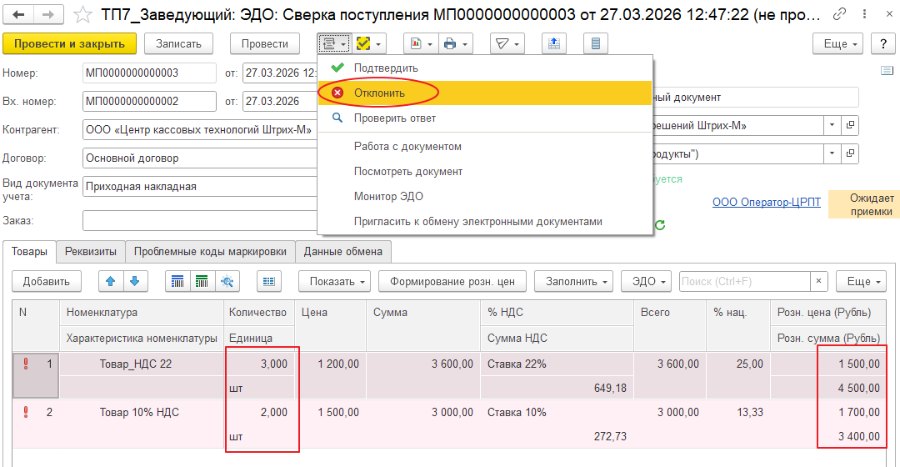Click the Провести button

pyautogui.click(x=265, y=44)
